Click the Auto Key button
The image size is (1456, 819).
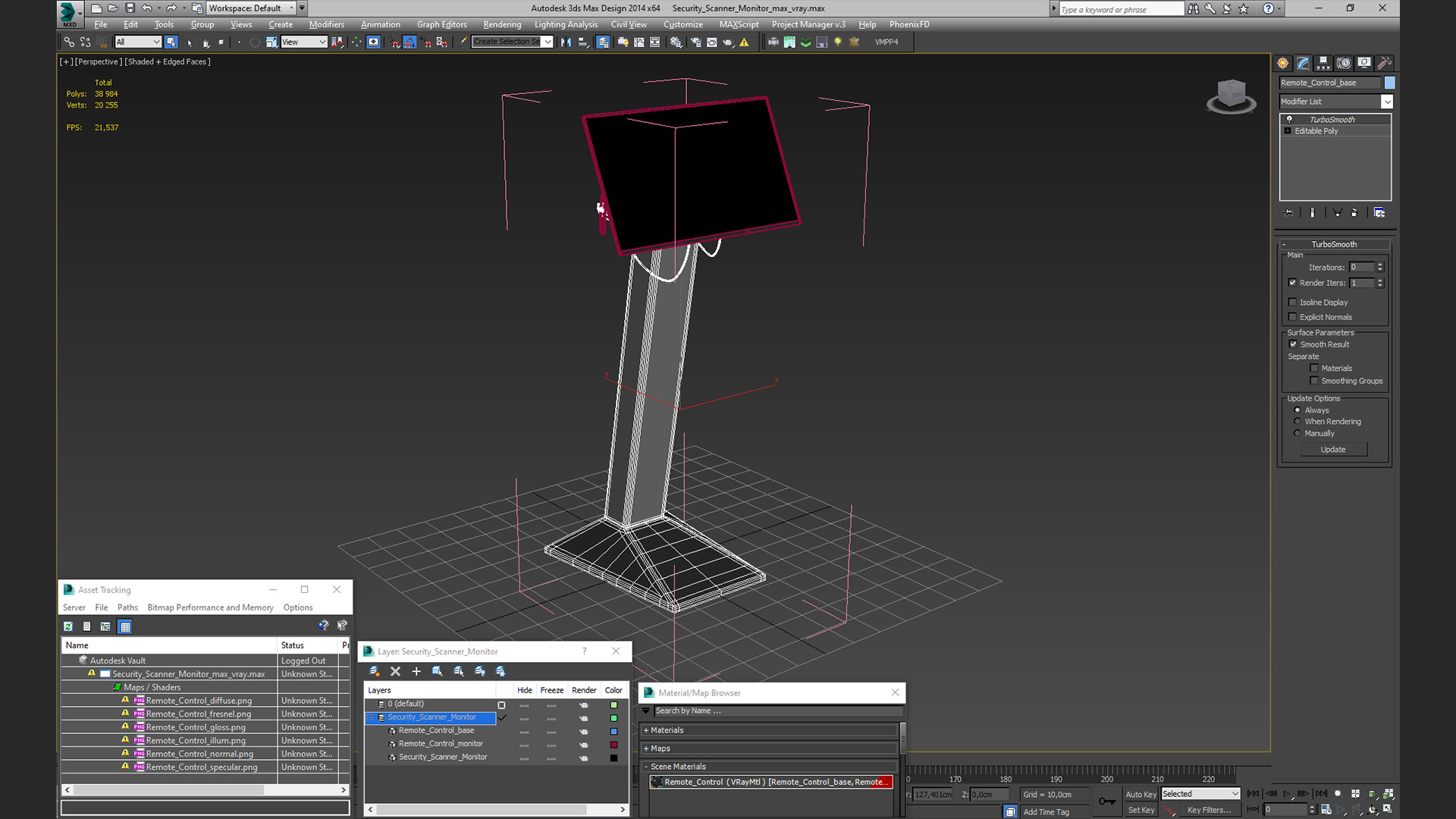[1141, 794]
